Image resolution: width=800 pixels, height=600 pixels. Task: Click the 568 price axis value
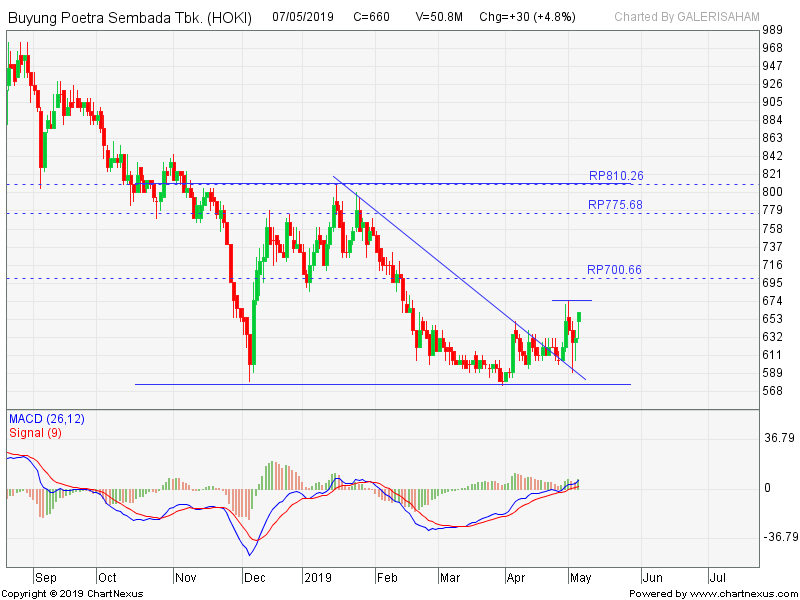click(x=772, y=391)
